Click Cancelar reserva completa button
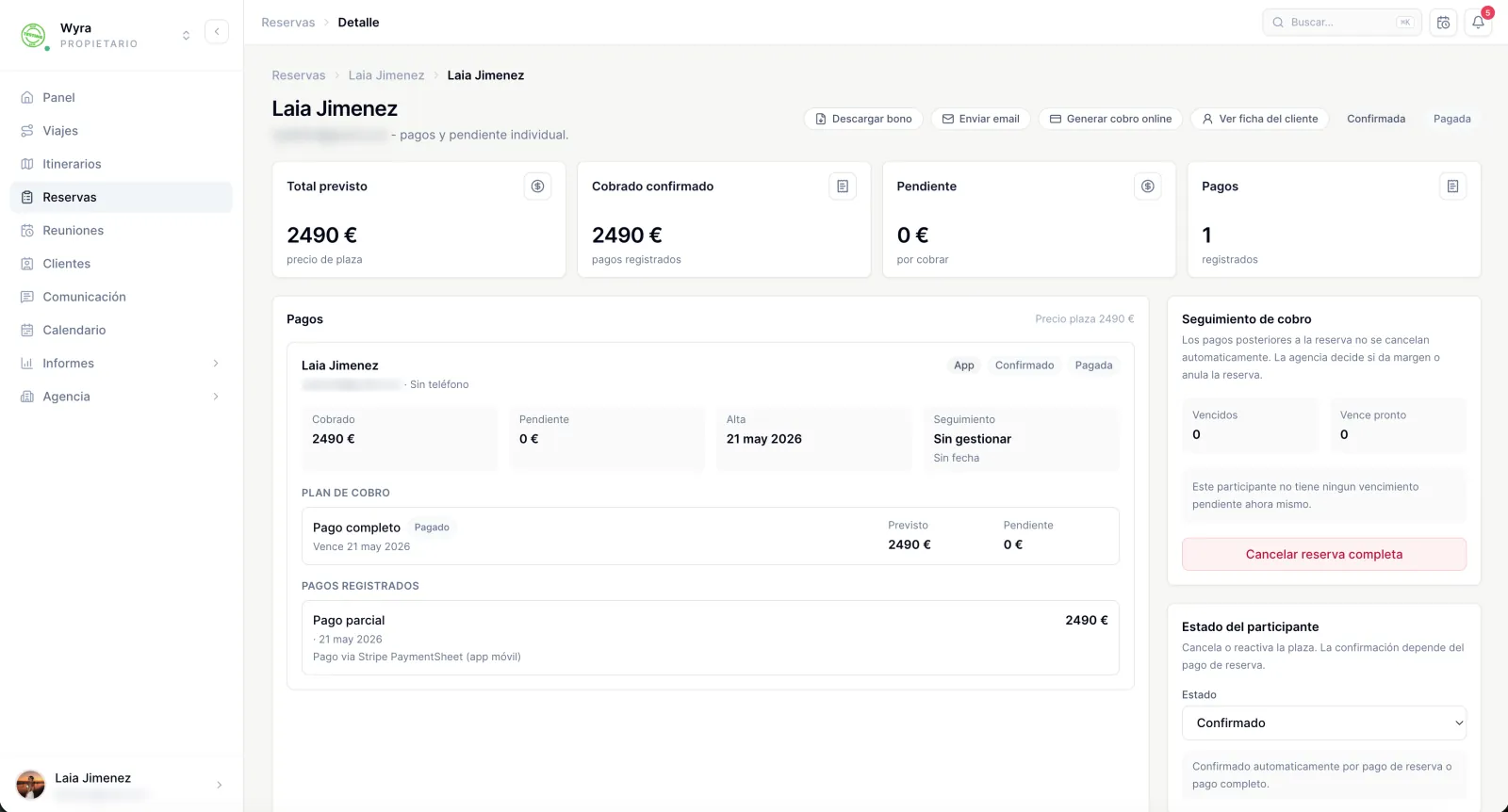 [1324, 554]
